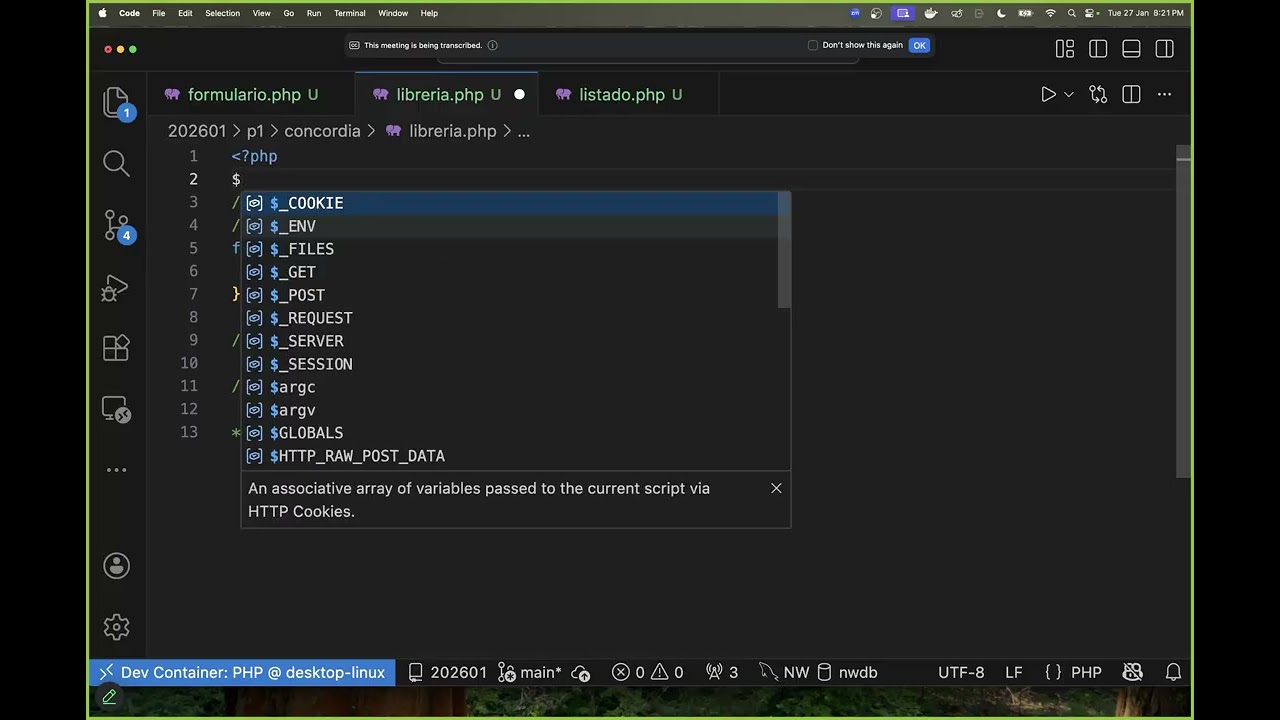Open the Terminal menu
Screen dimensions: 1280x720
click(349, 13)
